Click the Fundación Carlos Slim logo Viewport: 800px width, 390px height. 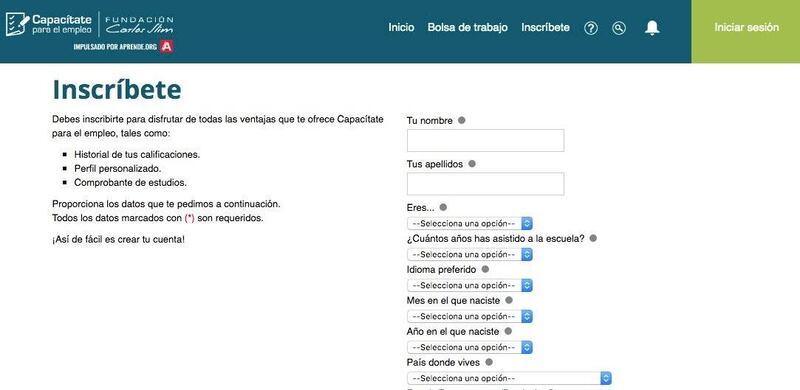(139, 25)
